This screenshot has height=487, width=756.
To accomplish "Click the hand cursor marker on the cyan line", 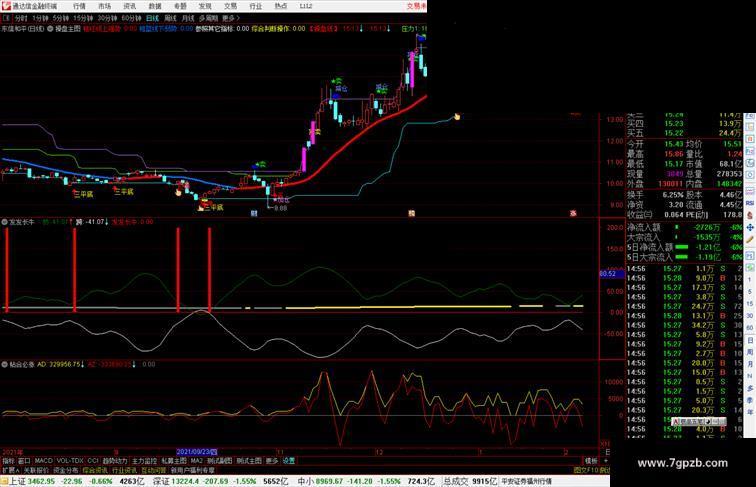I will (x=457, y=116).
